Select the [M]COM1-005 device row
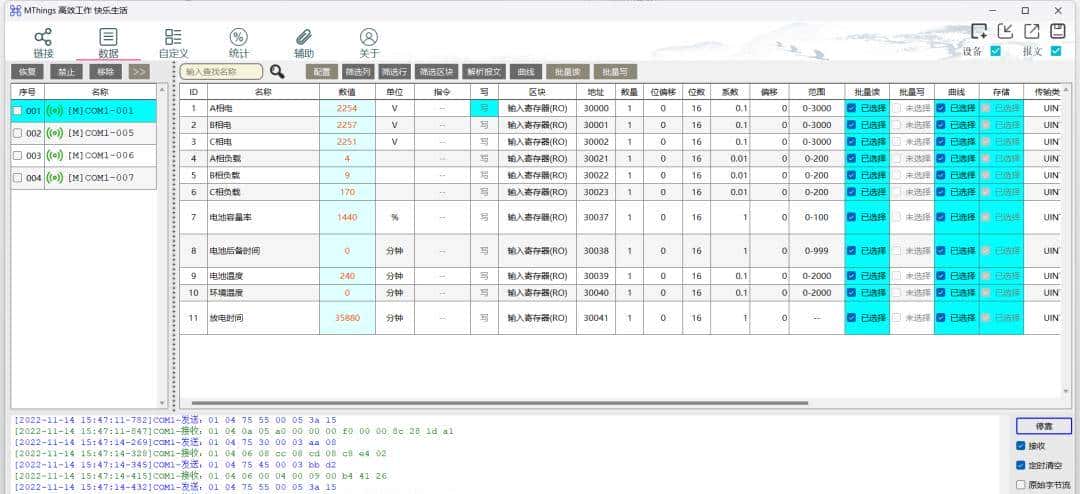The width and height of the screenshot is (1080, 494). tap(83, 133)
